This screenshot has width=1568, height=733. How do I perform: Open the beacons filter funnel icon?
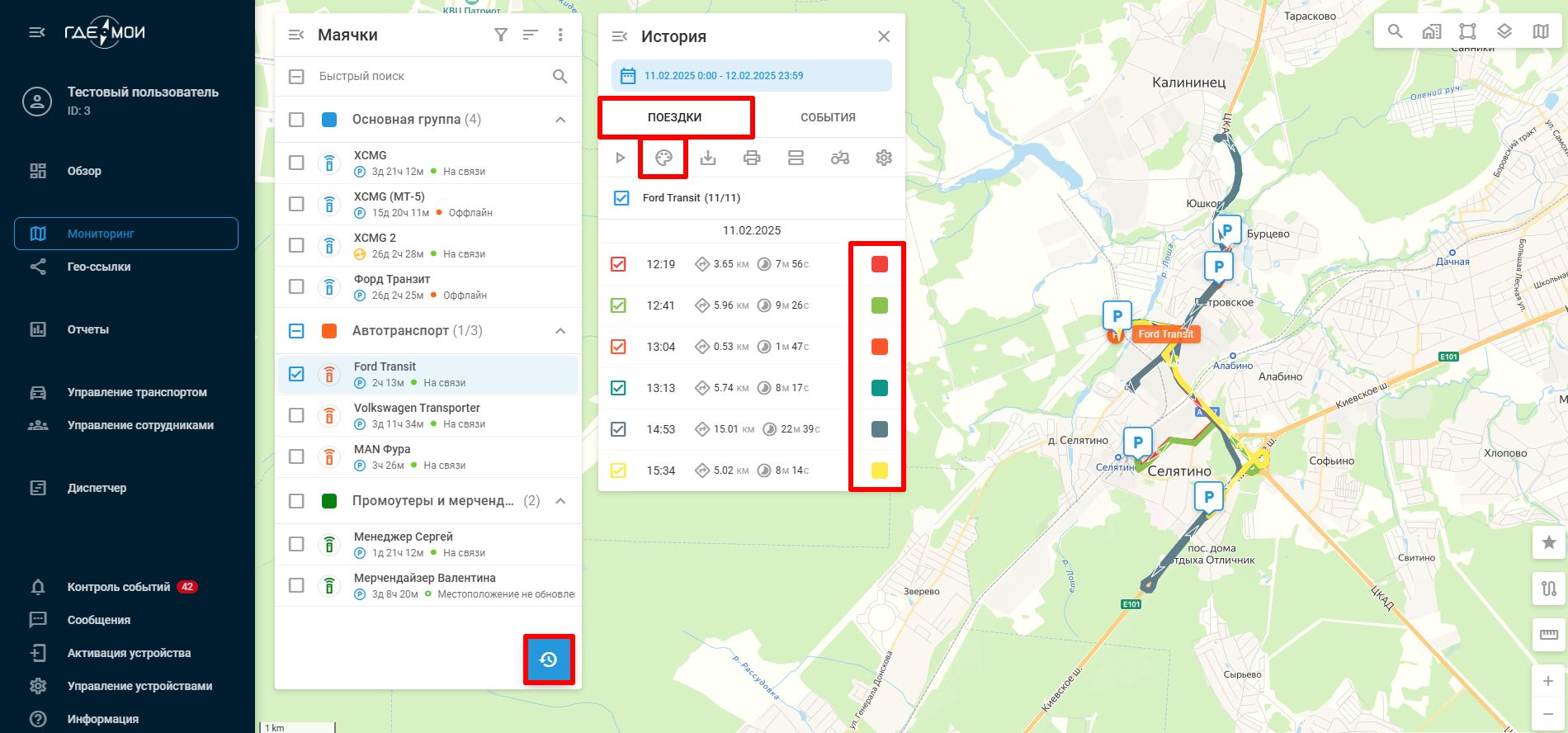[x=501, y=35]
